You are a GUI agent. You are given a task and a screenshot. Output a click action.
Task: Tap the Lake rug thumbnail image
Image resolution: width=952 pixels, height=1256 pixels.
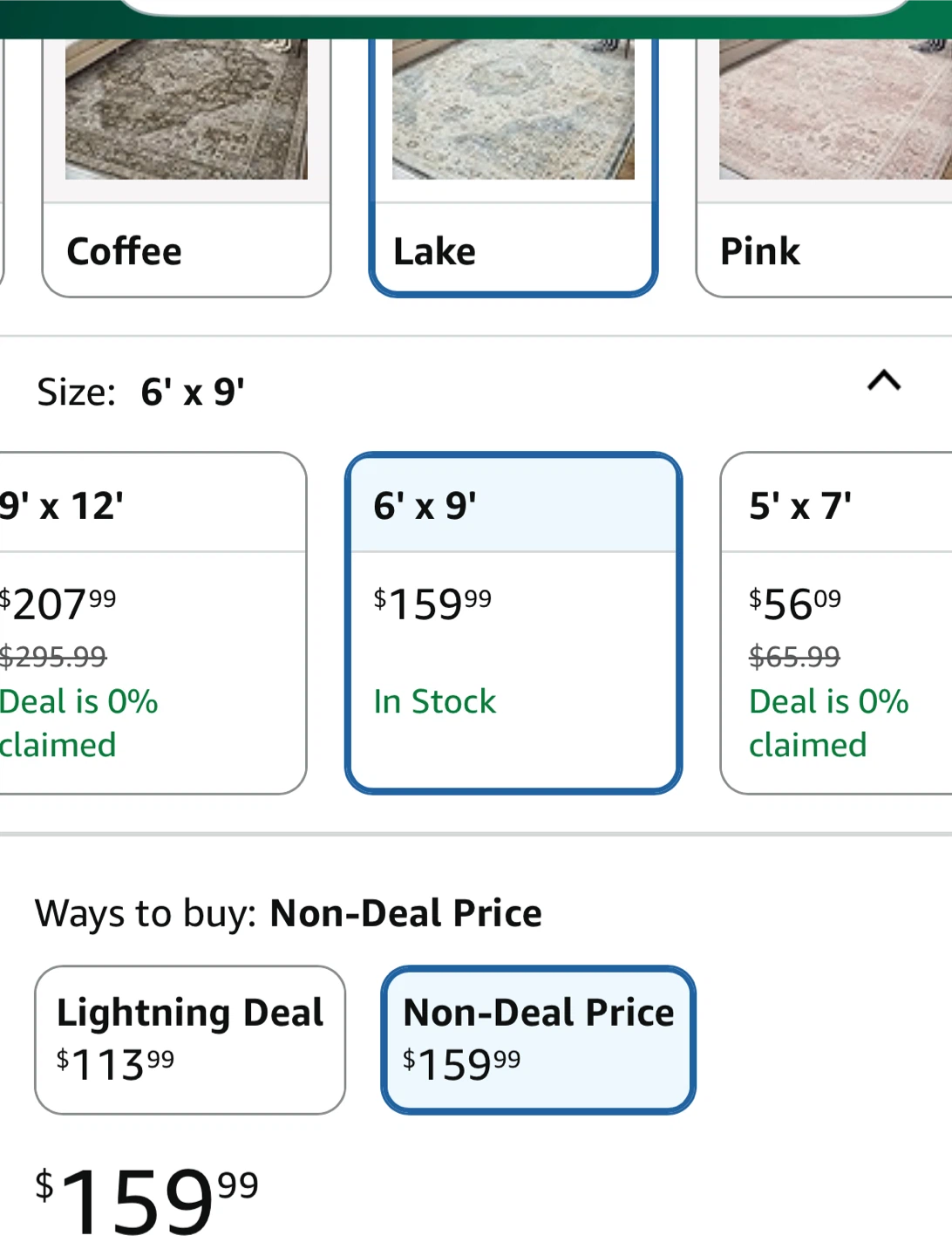pyautogui.click(x=513, y=110)
